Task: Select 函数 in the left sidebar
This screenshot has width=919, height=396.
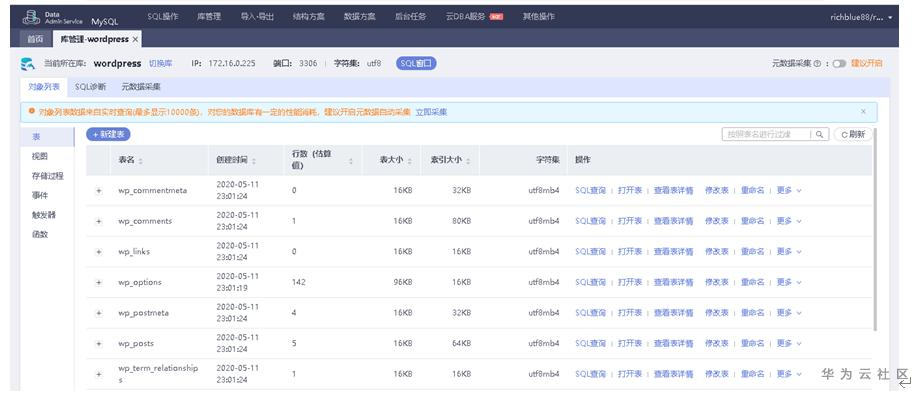Action: click(x=40, y=234)
